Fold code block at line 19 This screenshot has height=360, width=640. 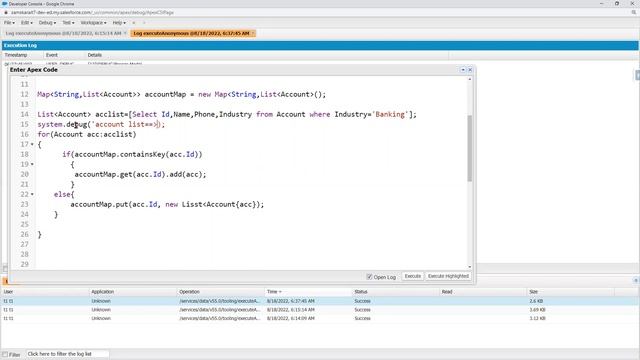[x=32, y=164]
